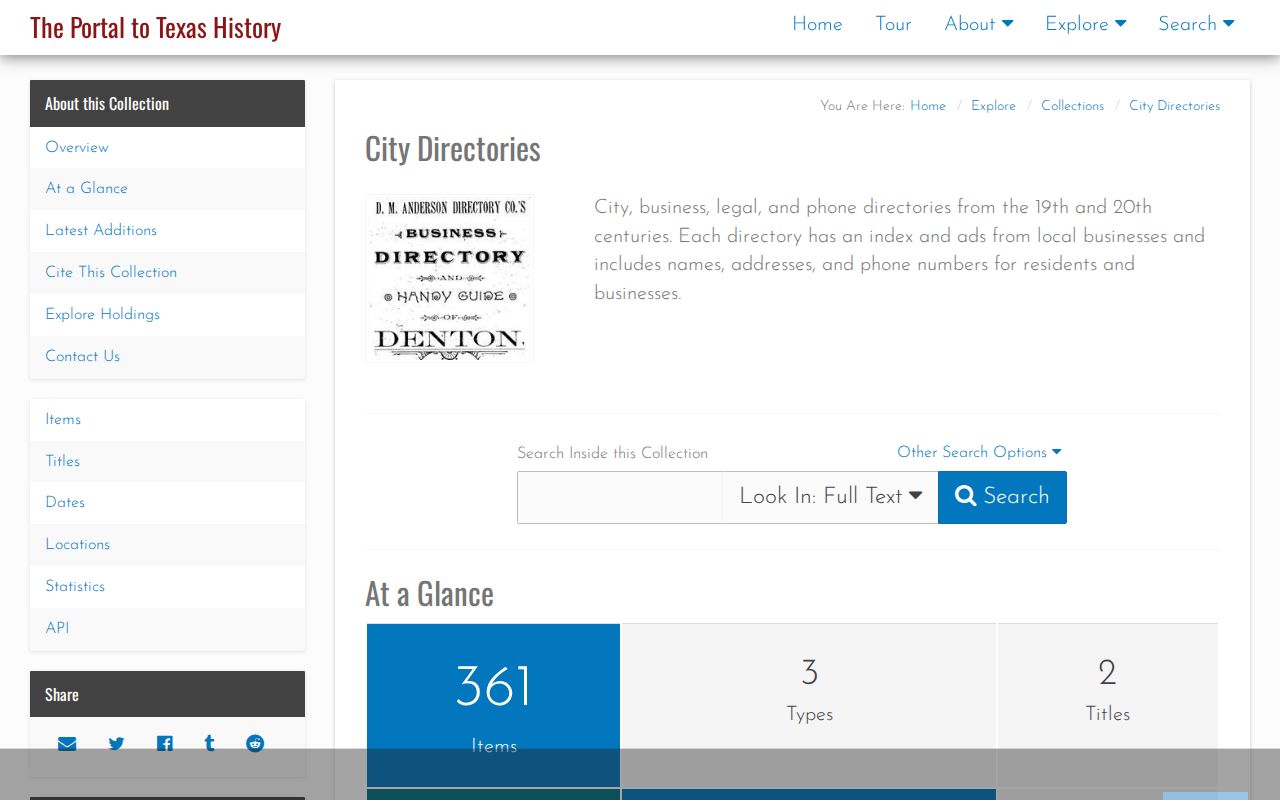
Task: Open Overview in sidebar
Action: (167, 147)
